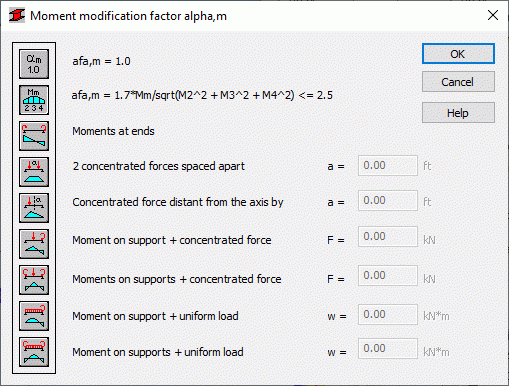The height and width of the screenshot is (386, 509).
Task: Close the Moment modification factor dialog
Action: pyautogui.click(x=493, y=15)
